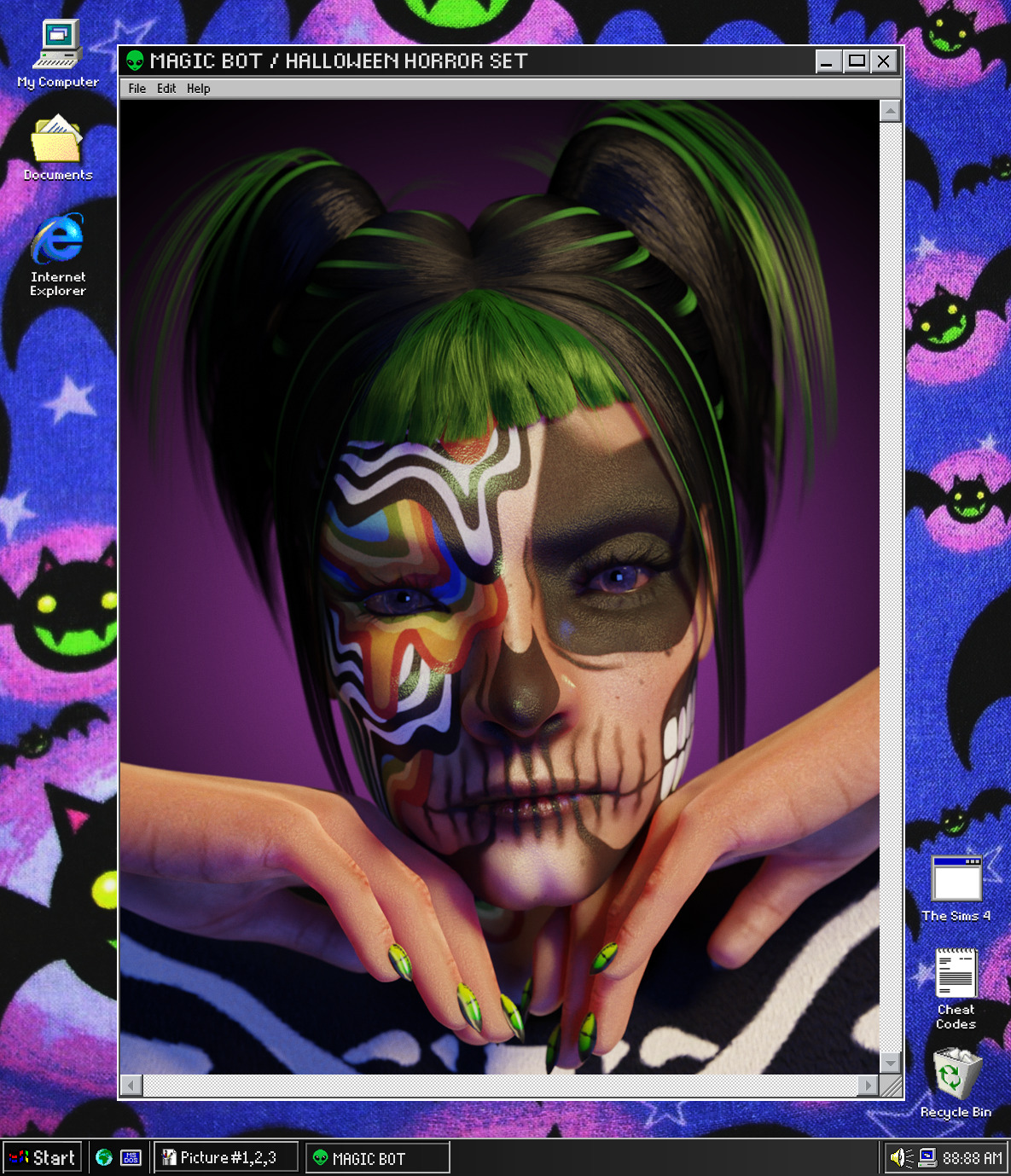
Task: Open the Edit menu
Action: coord(166,88)
